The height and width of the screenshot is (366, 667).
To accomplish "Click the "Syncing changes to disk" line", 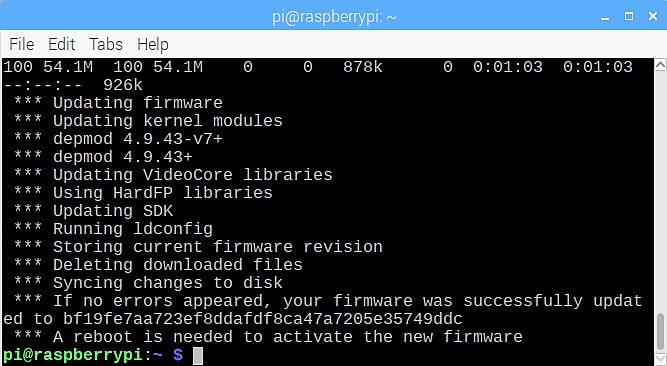I will click(x=148, y=283).
